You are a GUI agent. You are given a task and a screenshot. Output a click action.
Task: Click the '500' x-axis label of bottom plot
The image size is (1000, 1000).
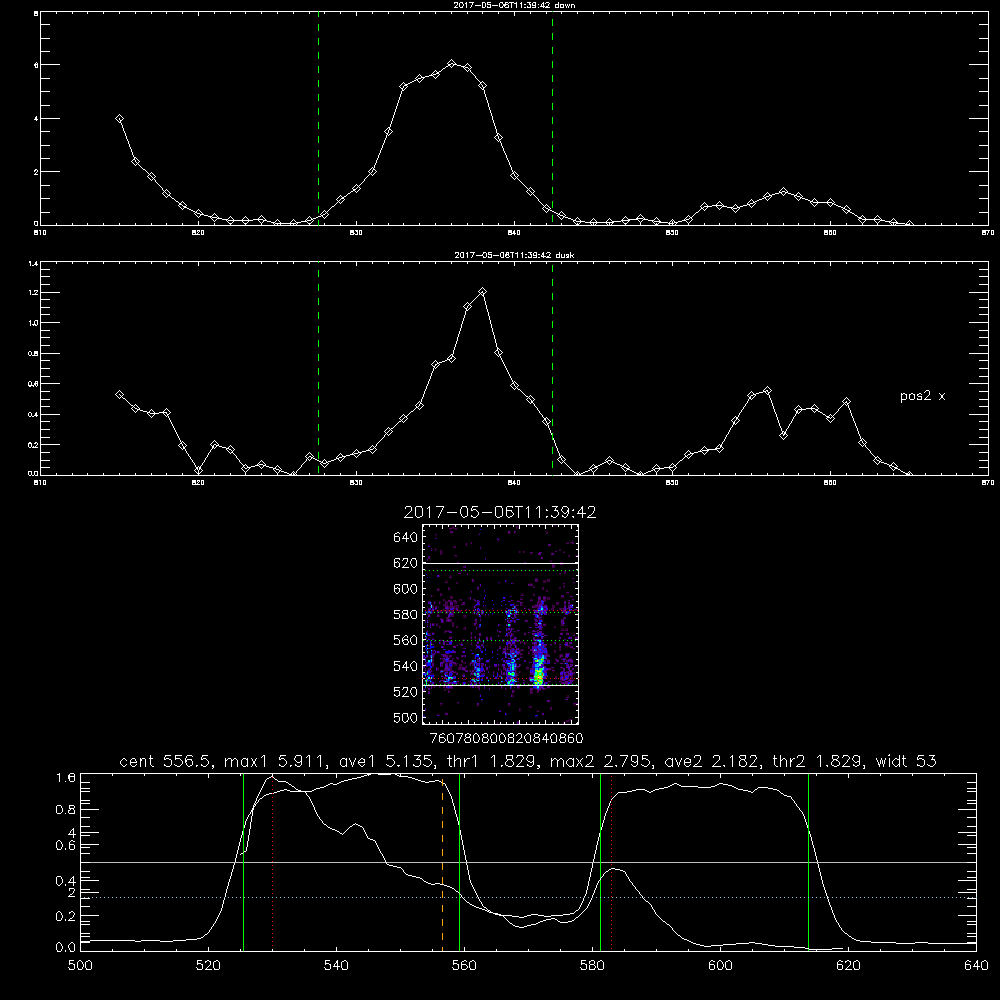click(80, 966)
